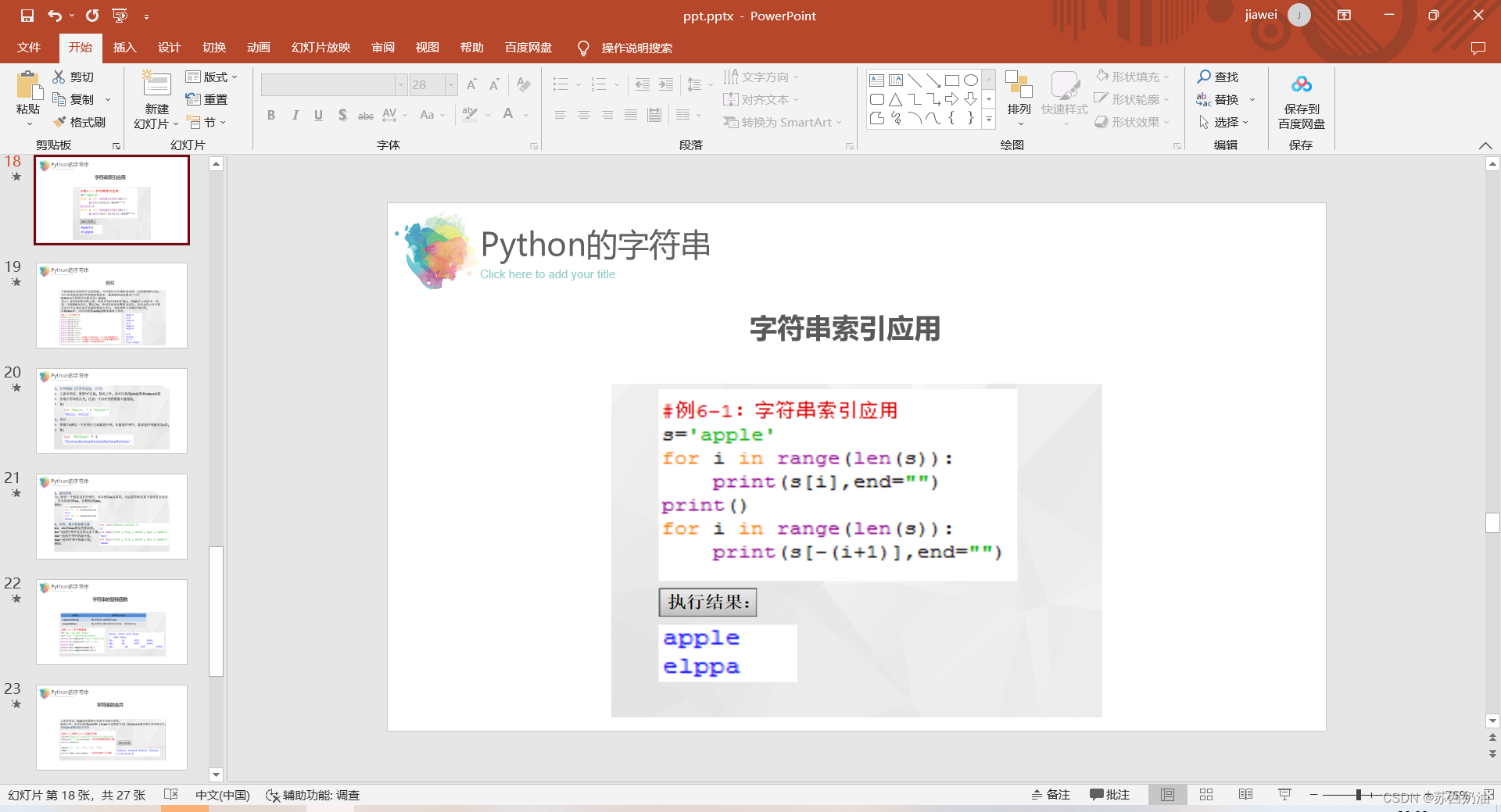Click the 操作说明搜索 tell me search box
Viewport: 1501px width, 812px height.
tap(636, 48)
